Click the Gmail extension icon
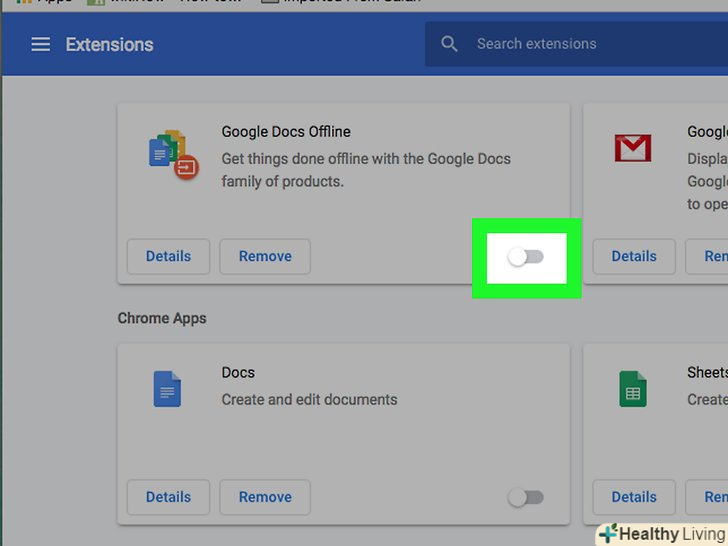Screen dimensions: 728x546 [633, 148]
